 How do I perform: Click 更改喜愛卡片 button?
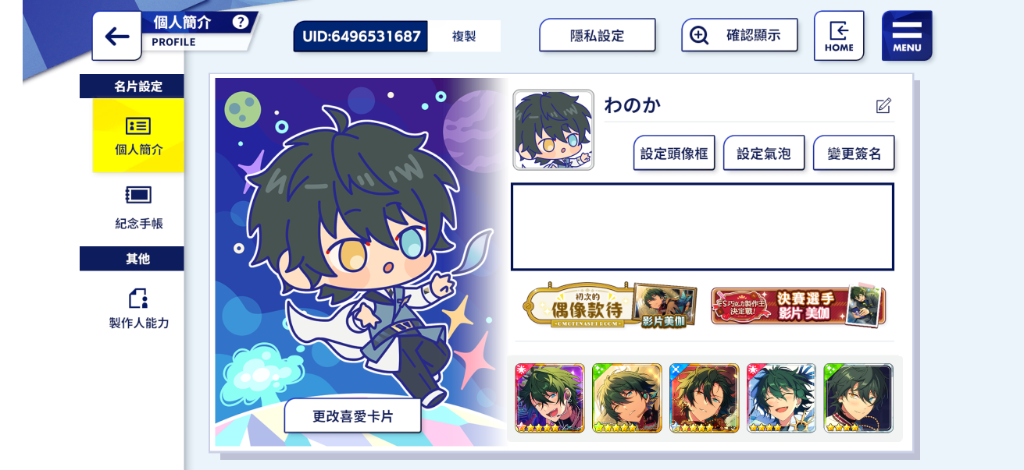click(x=353, y=416)
